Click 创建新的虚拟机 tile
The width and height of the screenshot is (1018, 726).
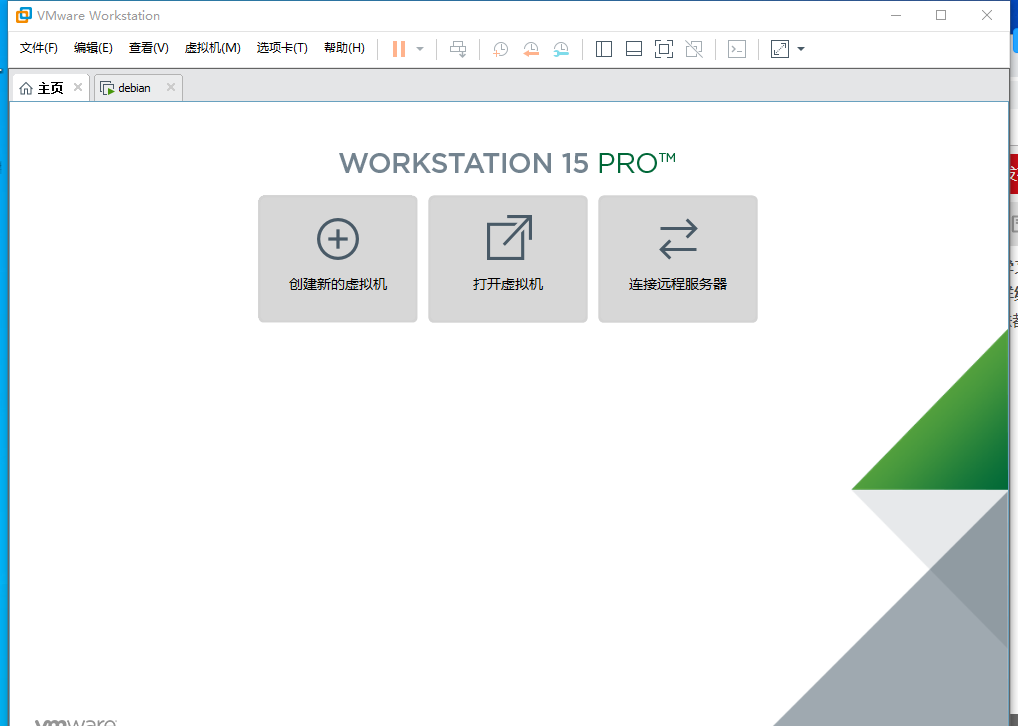tap(338, 258)
